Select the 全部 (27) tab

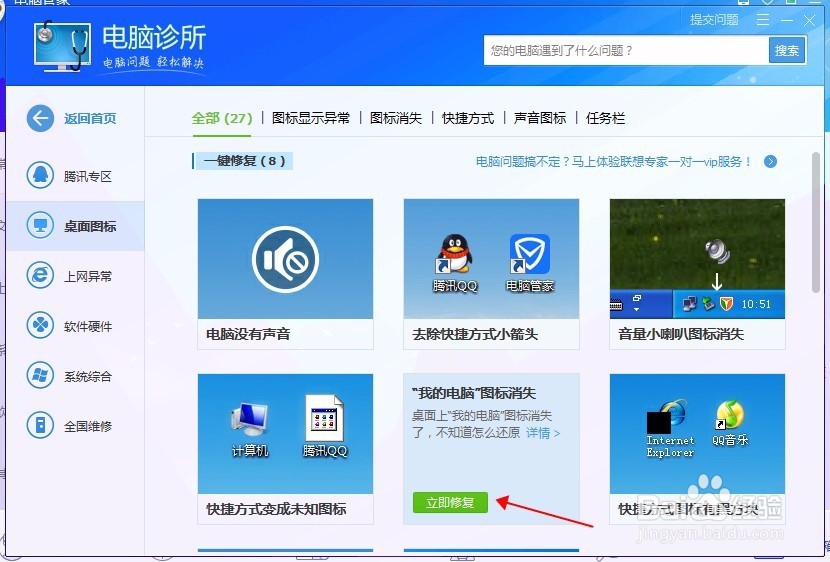tap(222, 118)
